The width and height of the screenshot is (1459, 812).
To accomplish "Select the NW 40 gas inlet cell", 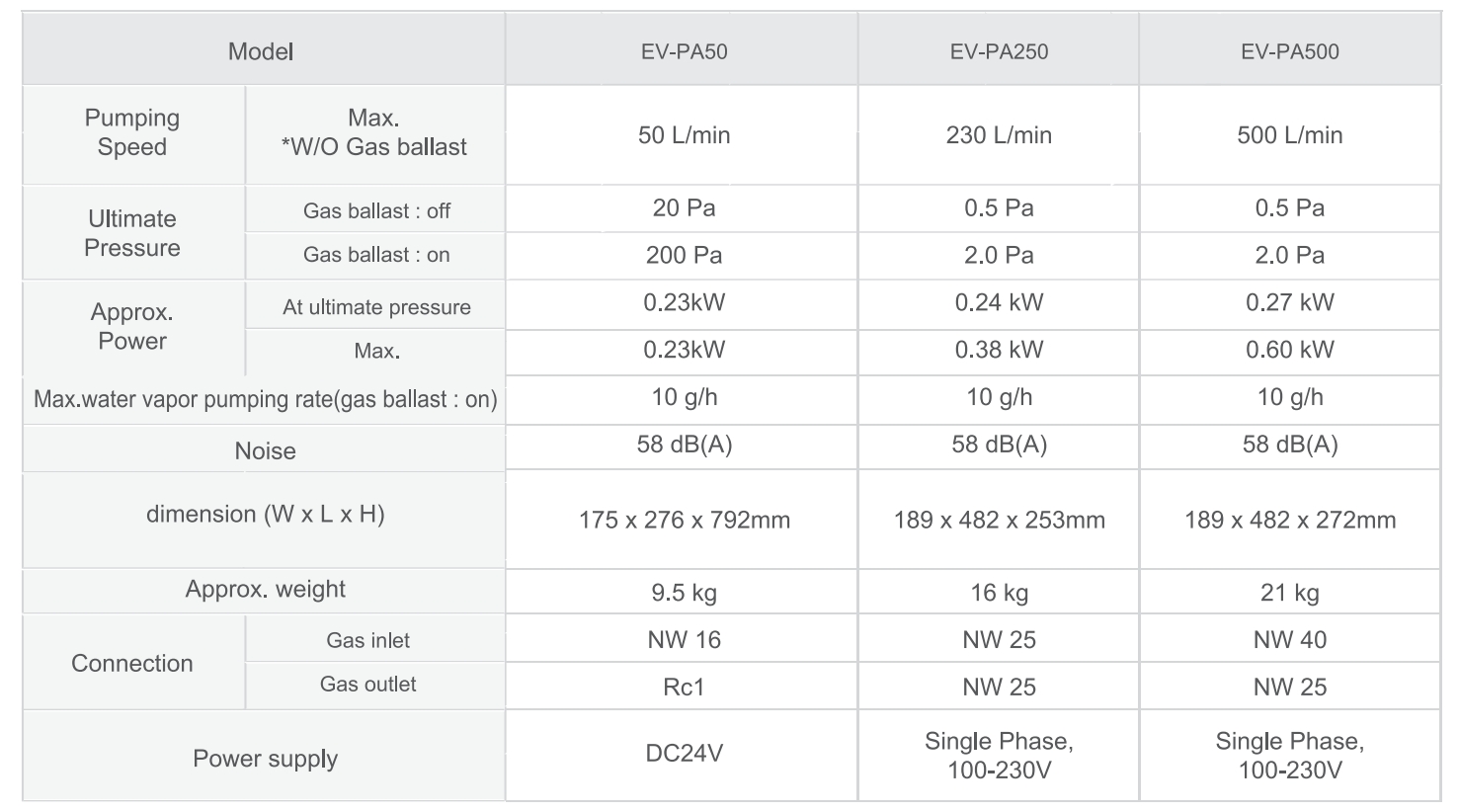I will (1290, 640).
